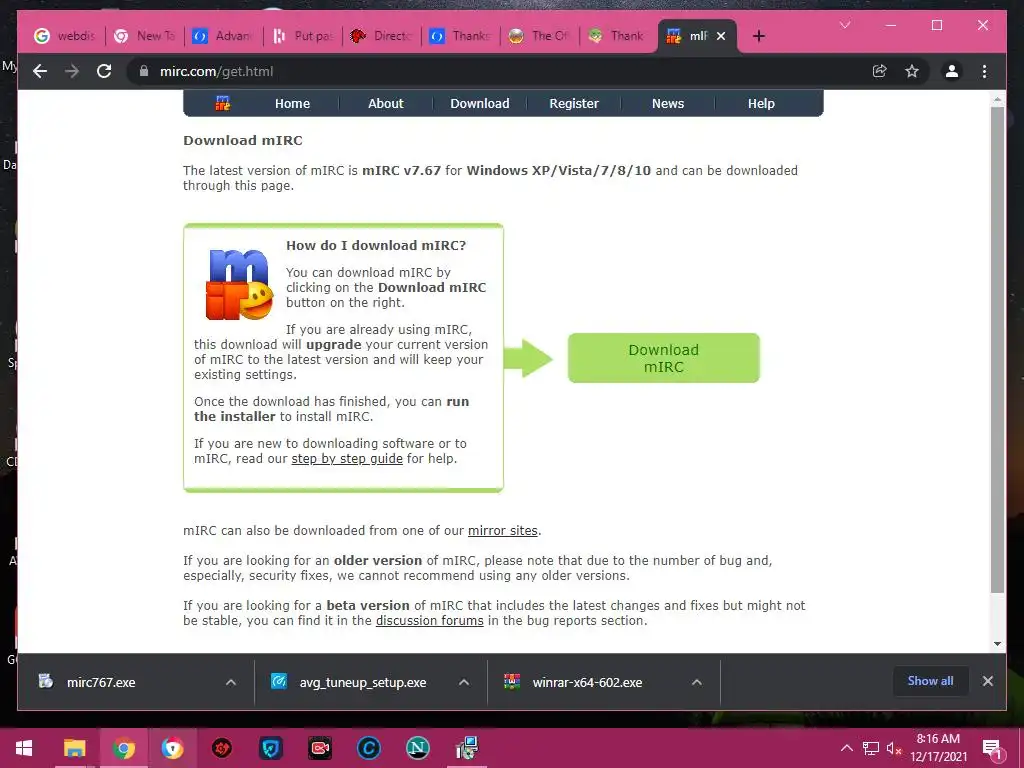Open the News page in site navigation
The image size is (1024, 768).
tap(667, 103)
